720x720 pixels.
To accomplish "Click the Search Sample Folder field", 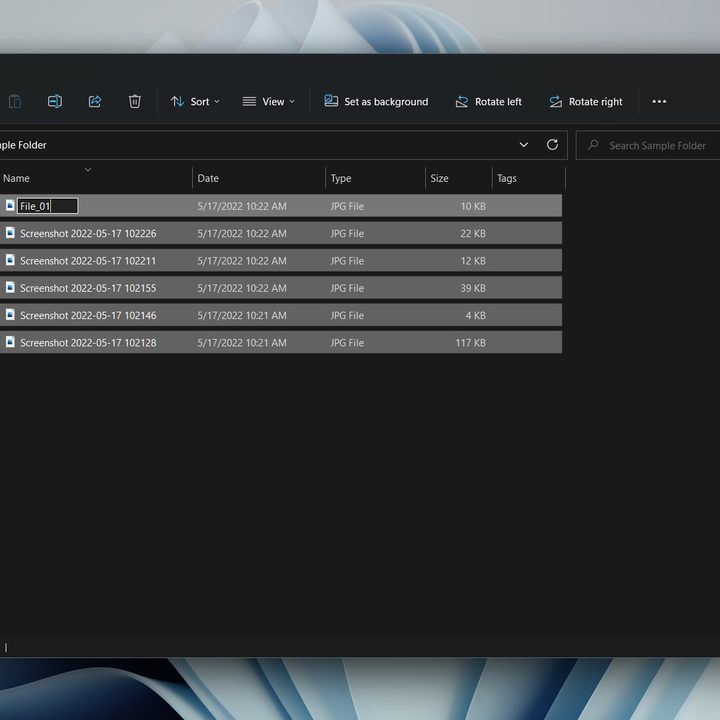I will pyautogui.click(x=648, y=146).
